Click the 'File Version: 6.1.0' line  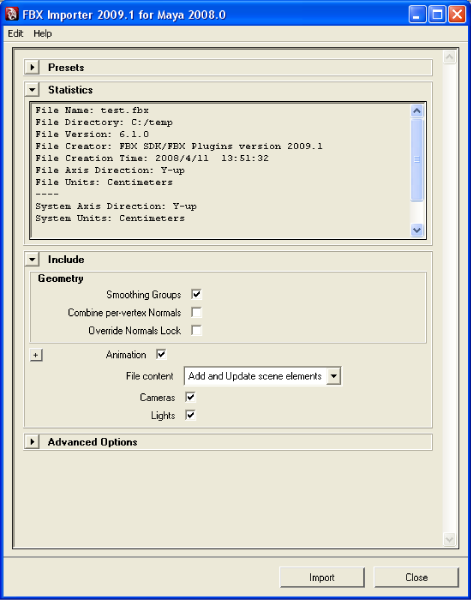tap(92, 134)
